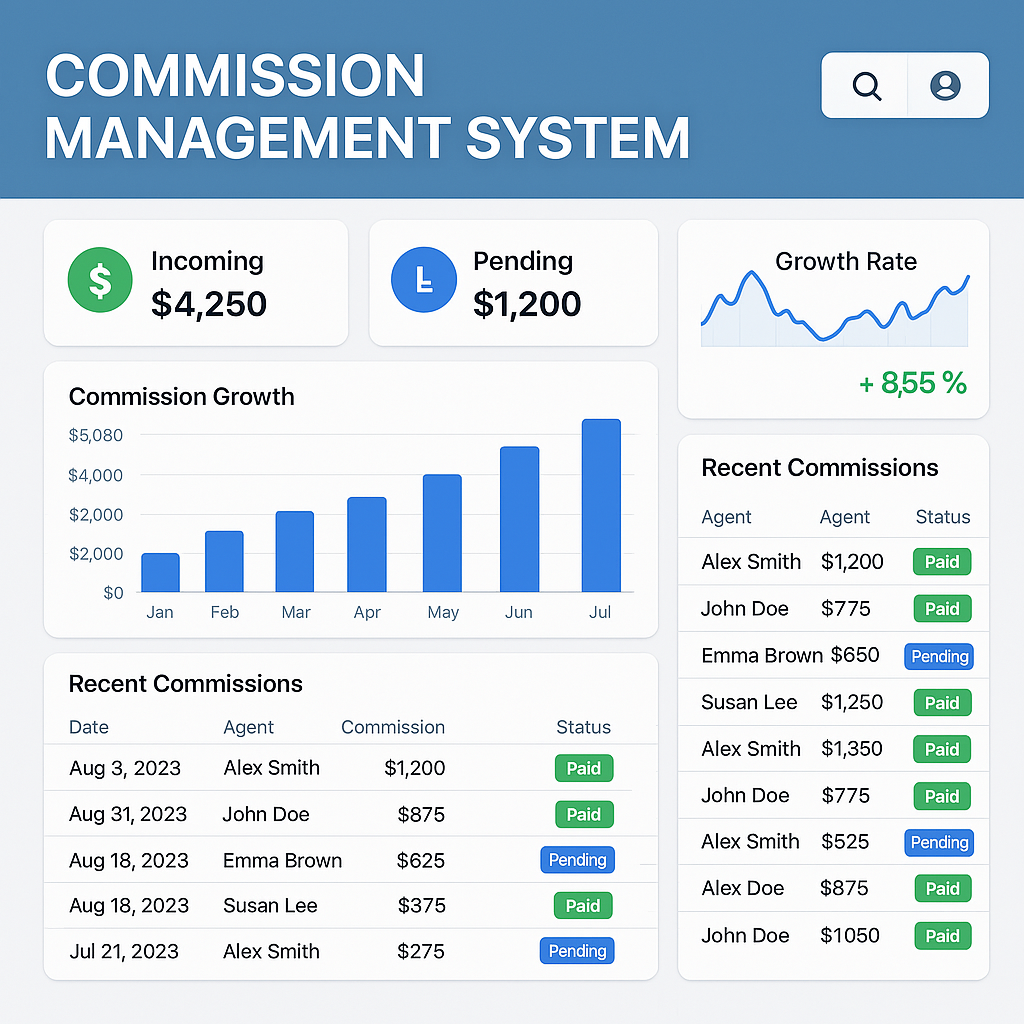
Task: Click the Pending badge for Alex Smith $525
Action: coord(939,842)
